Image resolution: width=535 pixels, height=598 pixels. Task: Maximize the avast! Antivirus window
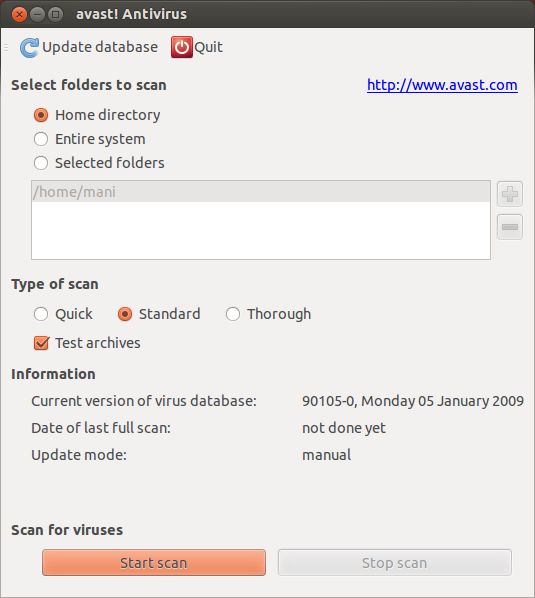[x=56, y=14]
